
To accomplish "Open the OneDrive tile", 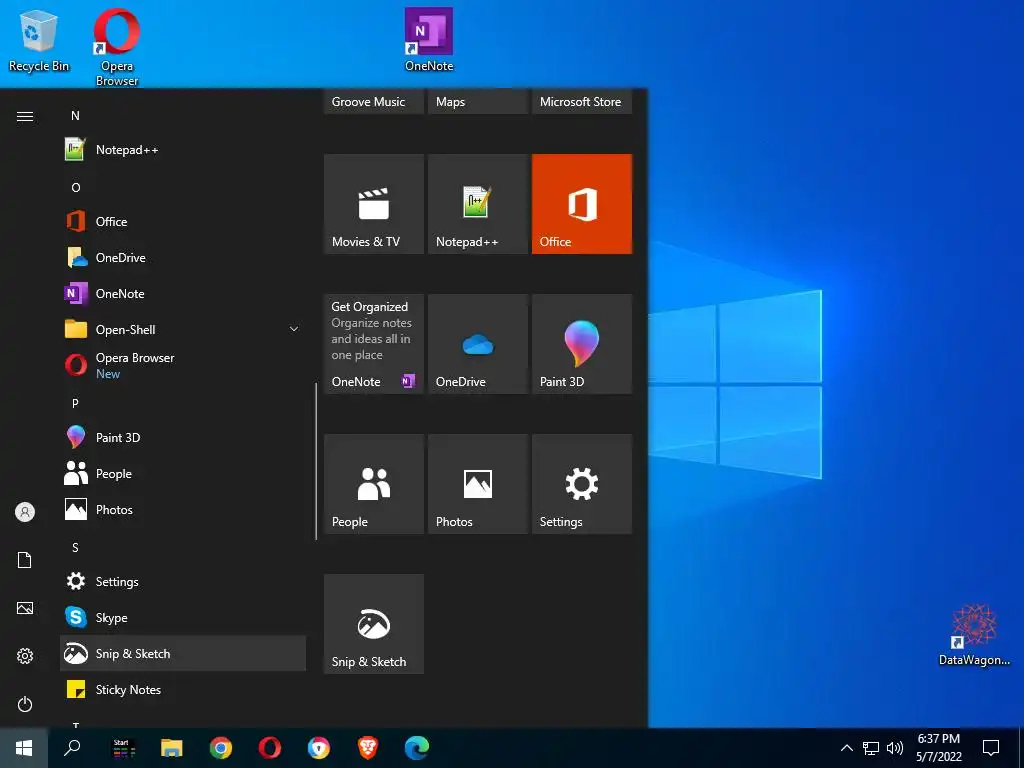I will (x=477, y=344).
